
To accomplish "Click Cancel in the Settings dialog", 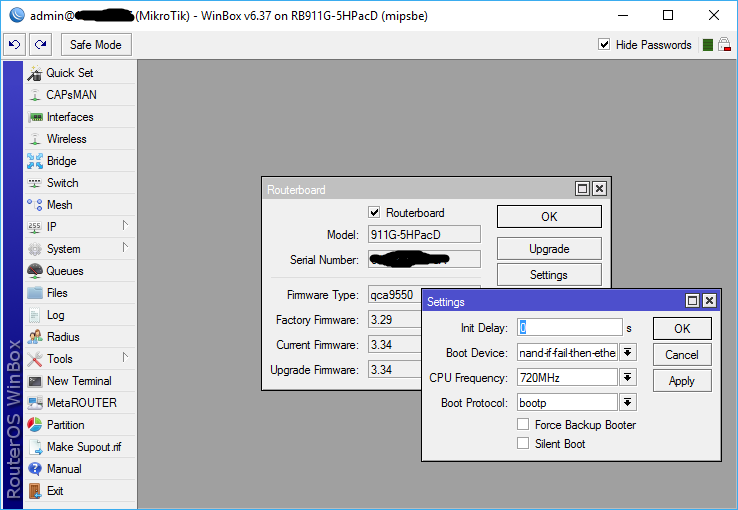I will coord(682,355).
